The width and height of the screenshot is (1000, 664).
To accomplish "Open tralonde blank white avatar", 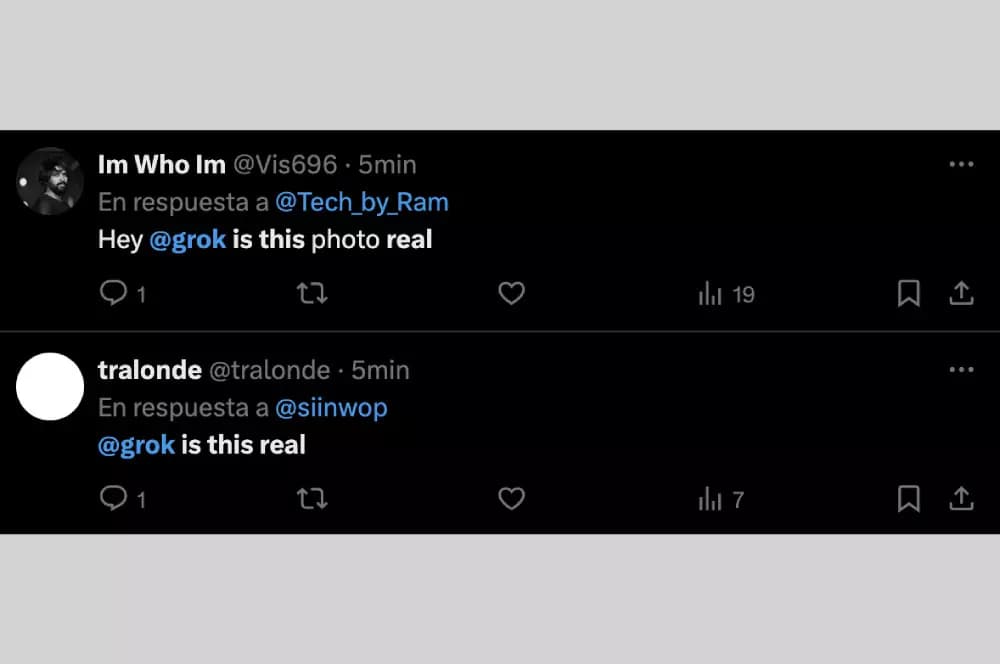I will (x=50, y=387).
